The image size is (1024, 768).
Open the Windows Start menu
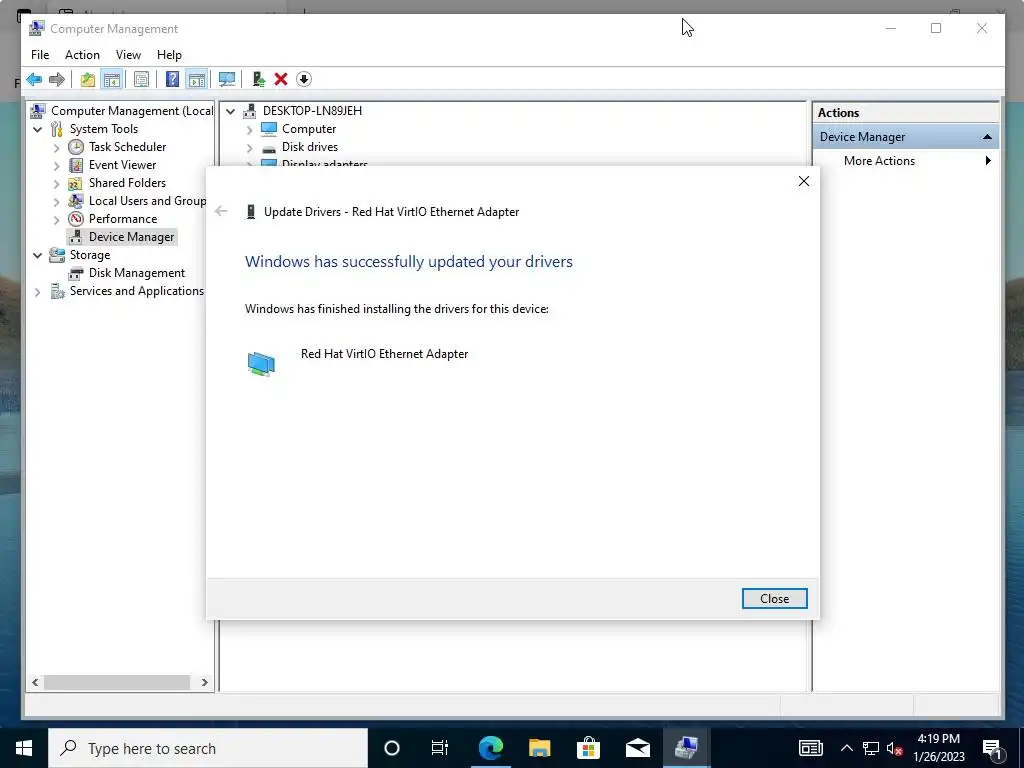(x=24, y=748)
